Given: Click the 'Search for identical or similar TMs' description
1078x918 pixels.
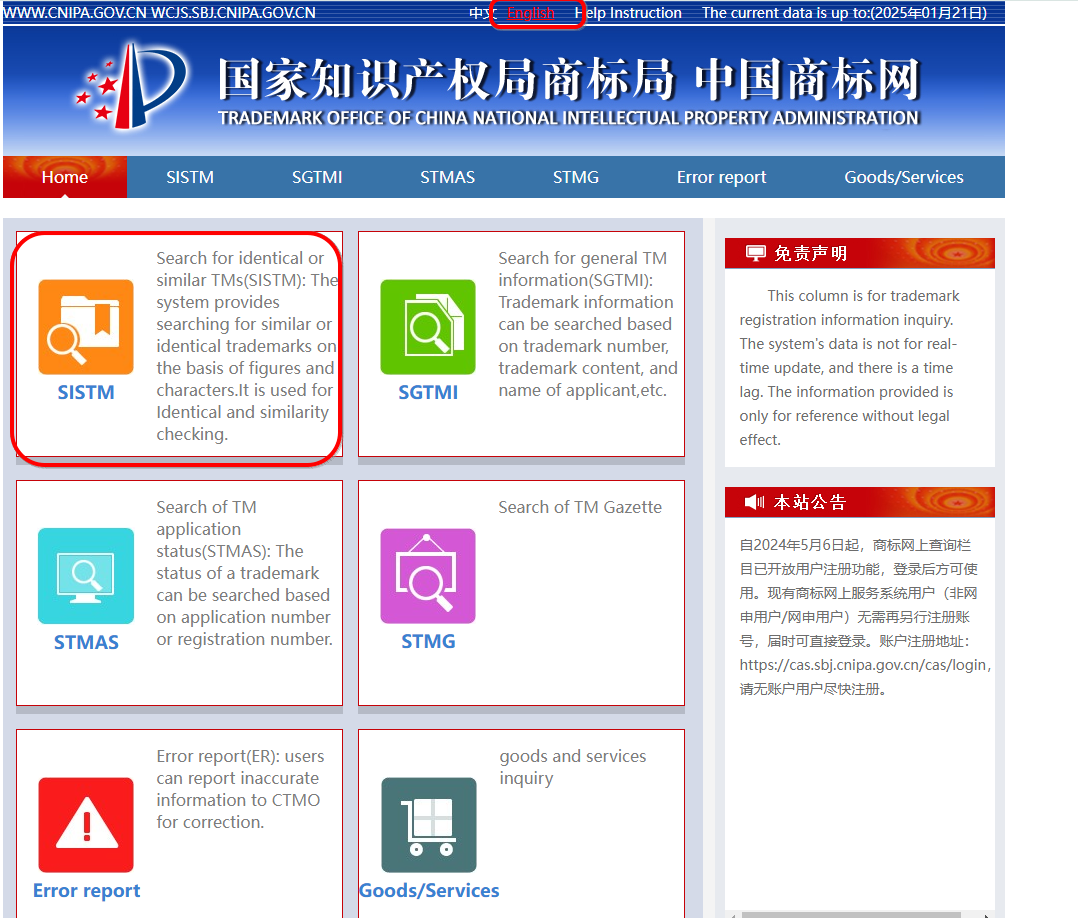Looking at the screenshot, I should click(247, 346).
